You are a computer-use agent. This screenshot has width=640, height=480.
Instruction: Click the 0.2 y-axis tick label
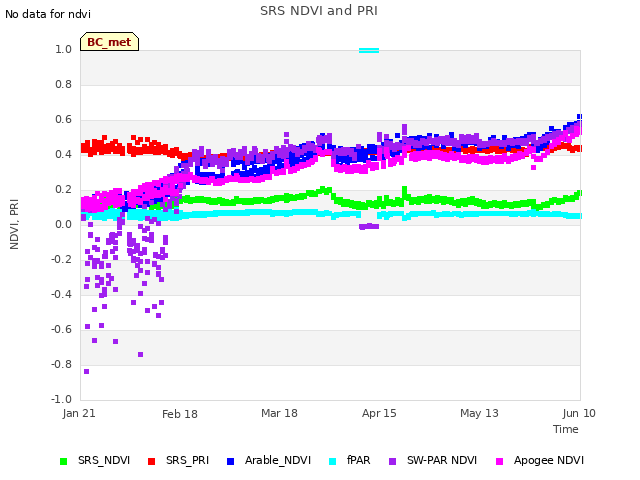point(63,189)
